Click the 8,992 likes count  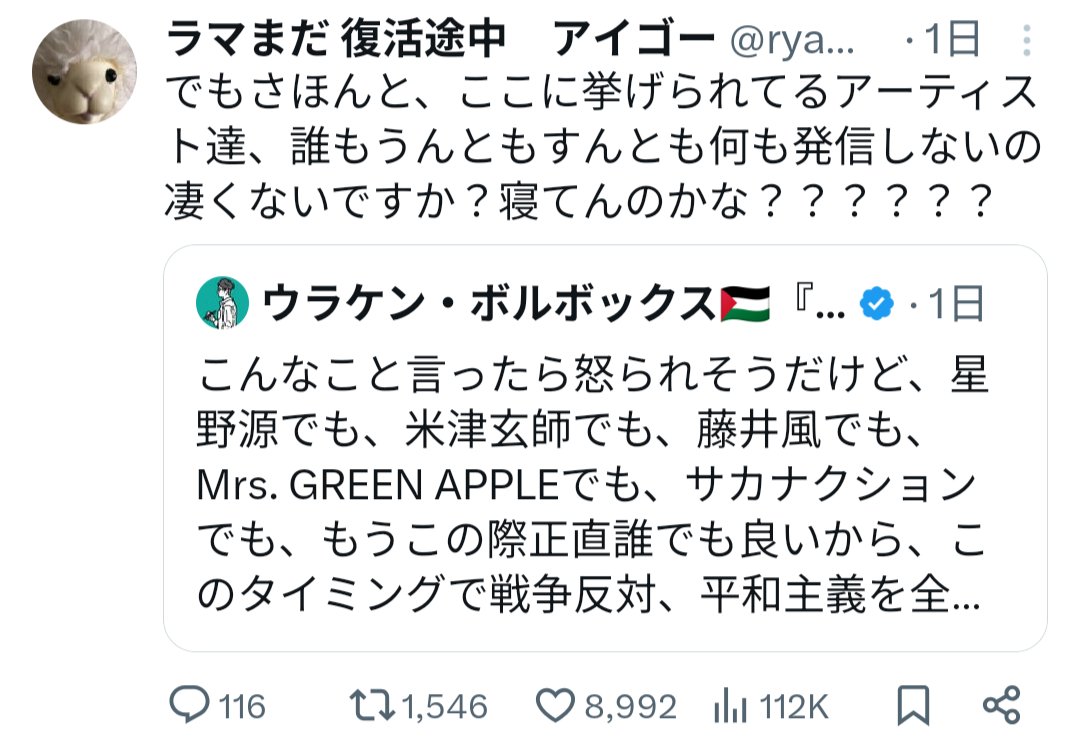point(630,708)
